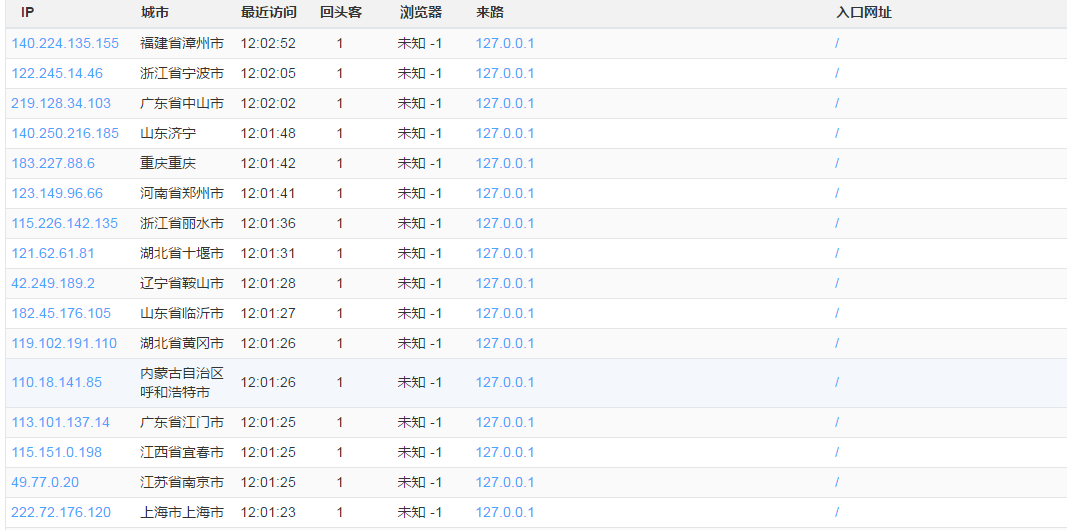Open IP link 140.224.135.155
The height and width of the screenshot is (530, 1067).
pyautogui.click(x=65, y=43)
